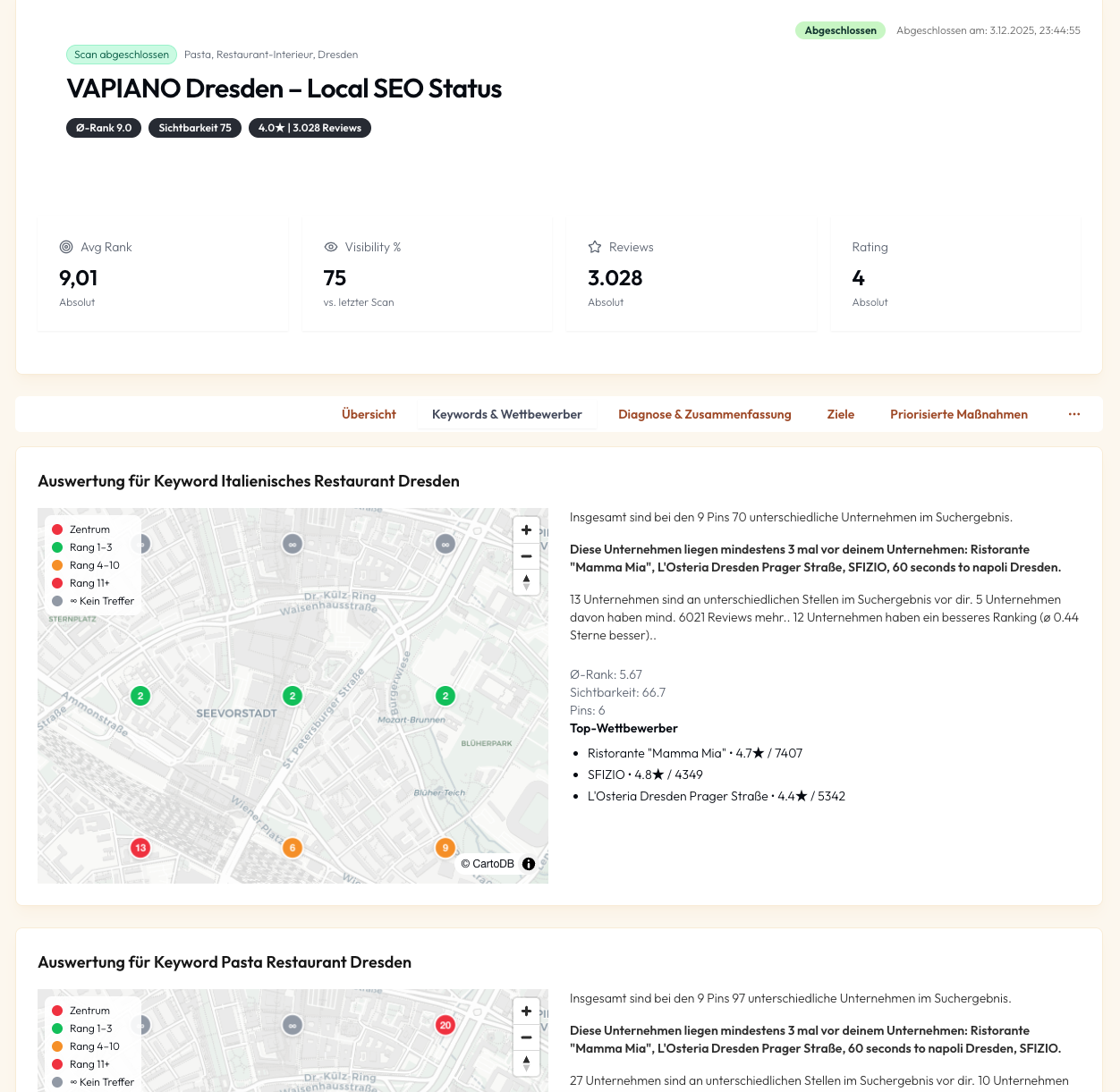Image resolution: width=1120 pixels, height=1092 pixels.
Task: Open the map attribution info icon
Action: click(529, 864)
